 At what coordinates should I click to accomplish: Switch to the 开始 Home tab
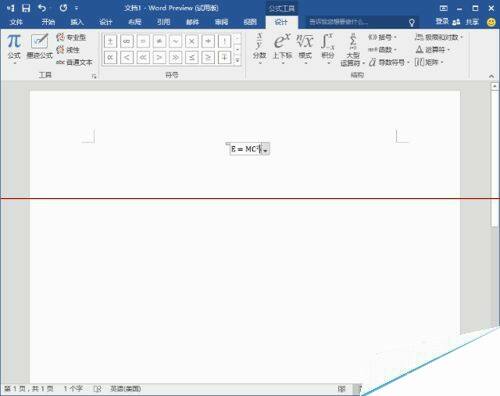tap(48, 22)
